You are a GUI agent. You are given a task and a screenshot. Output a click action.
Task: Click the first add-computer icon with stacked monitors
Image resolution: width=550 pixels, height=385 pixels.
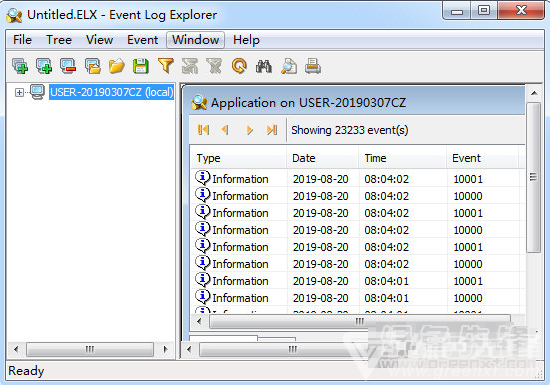pos(20,66)
